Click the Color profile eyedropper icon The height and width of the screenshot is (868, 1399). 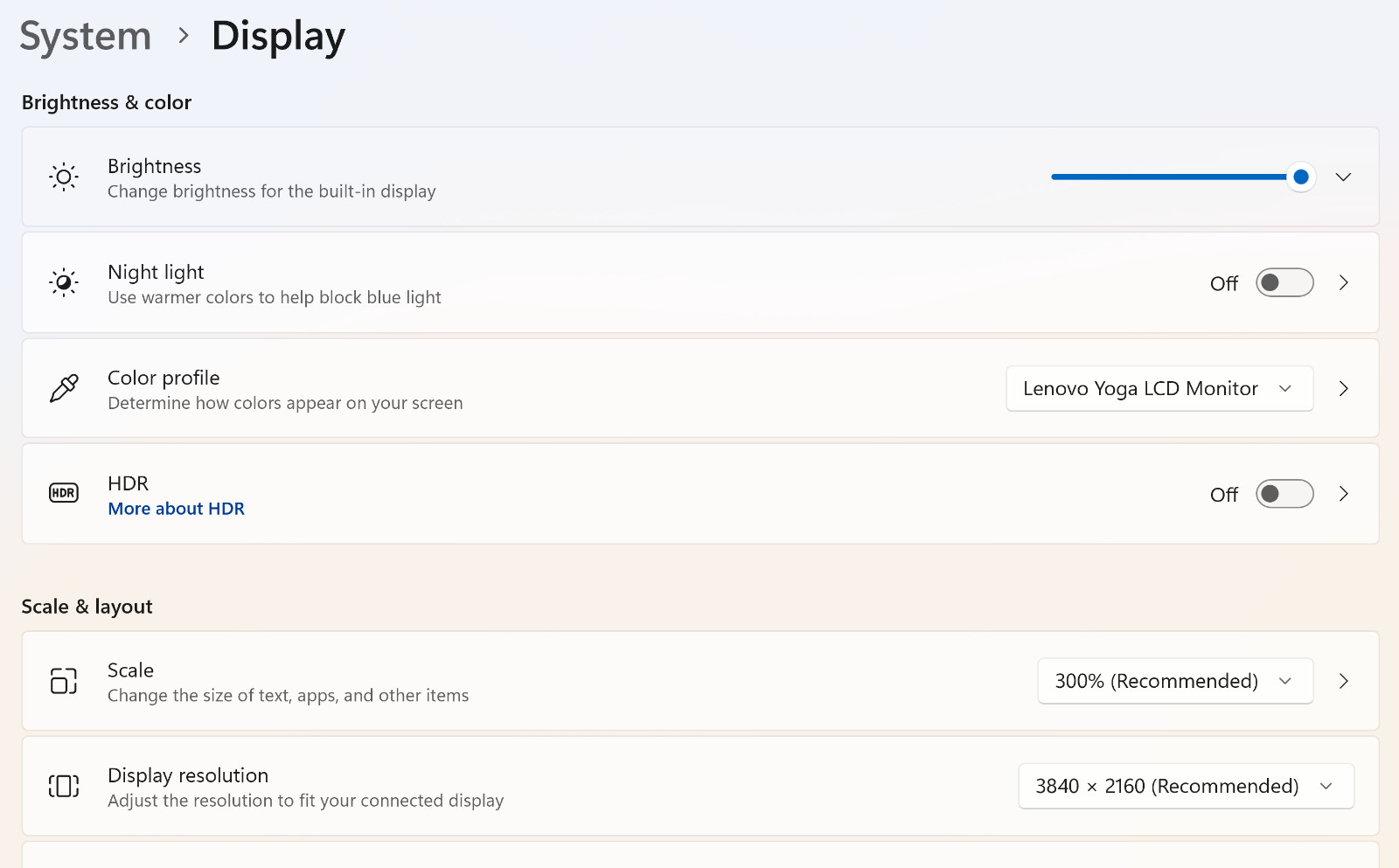[64, 388]
